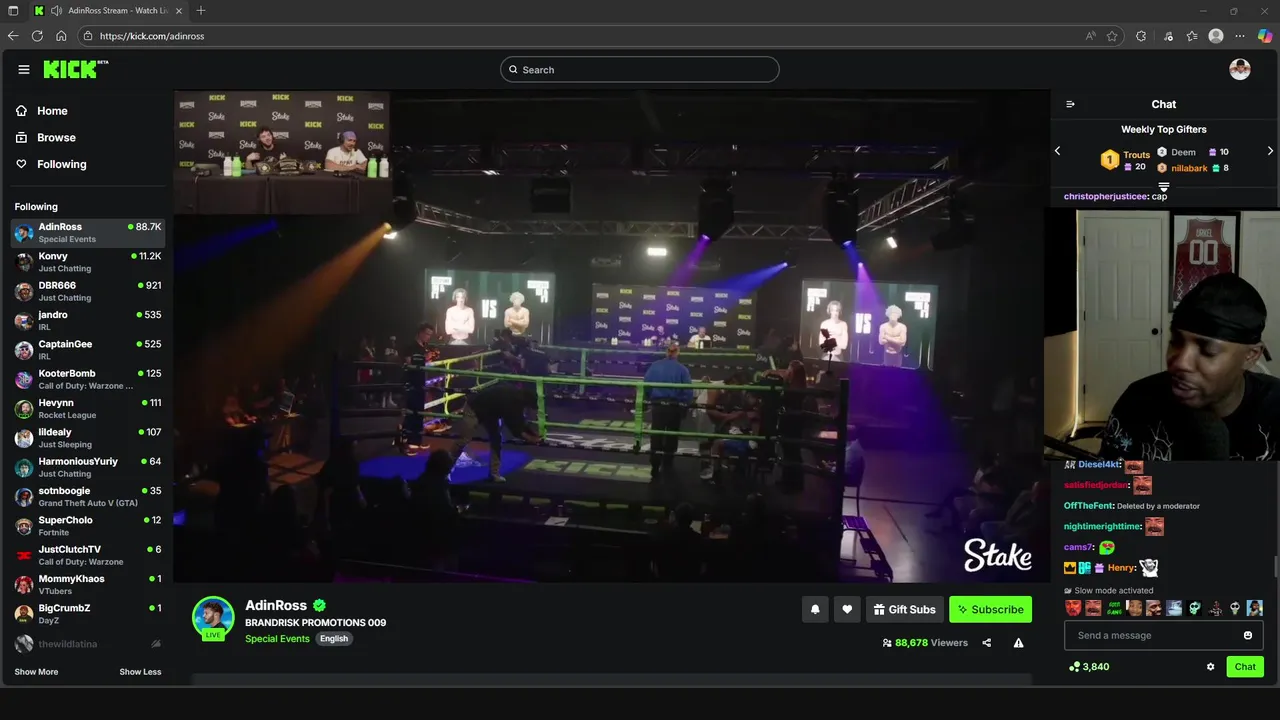This screenshot has height=720, width=1280.
Task: Insert the first red-face emote
Action: click(x=1073, y=608)
